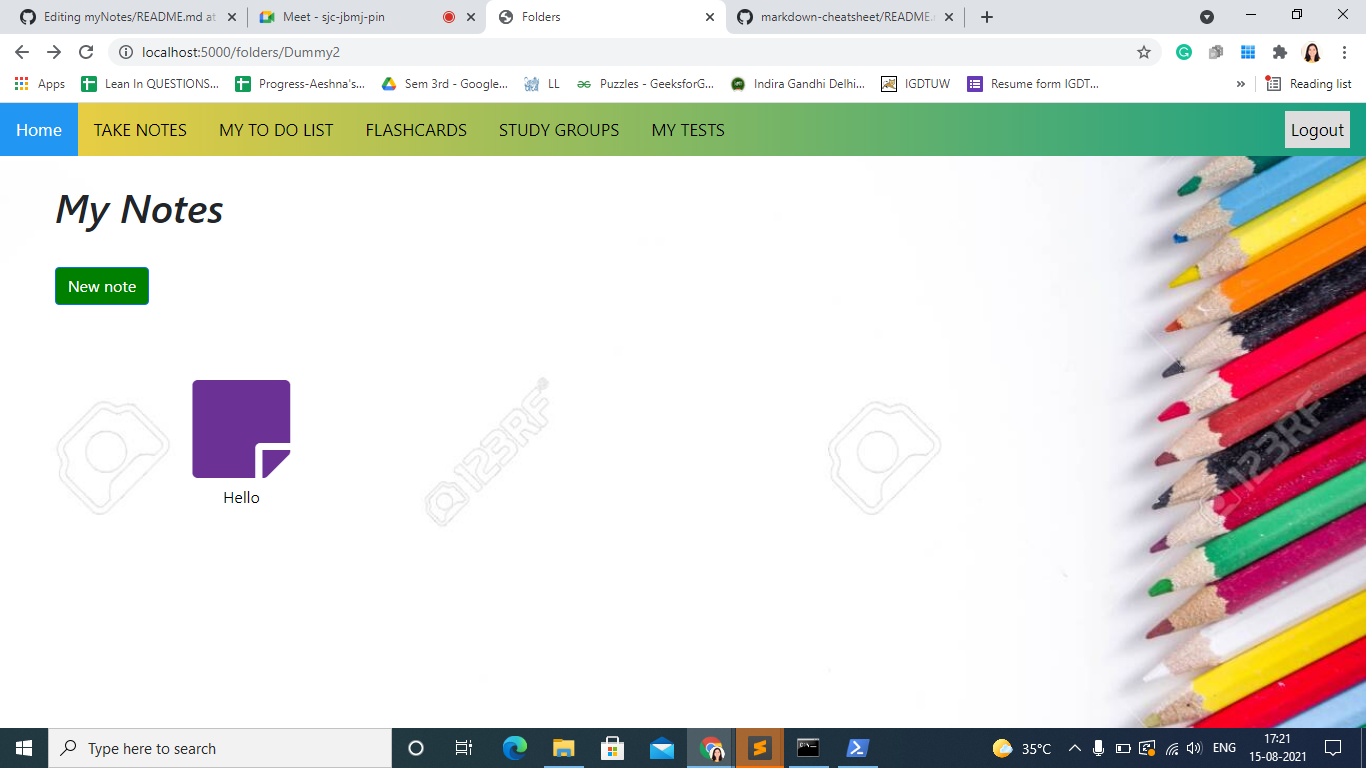Click the Microsoft Edge taskbar icon
The image size is (1366, 768).
coord(514,748)
